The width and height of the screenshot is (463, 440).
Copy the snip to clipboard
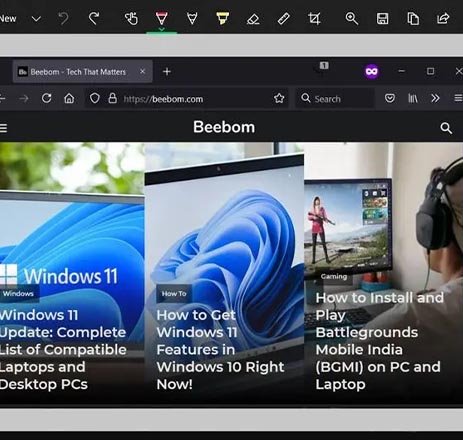coord(413,19)
